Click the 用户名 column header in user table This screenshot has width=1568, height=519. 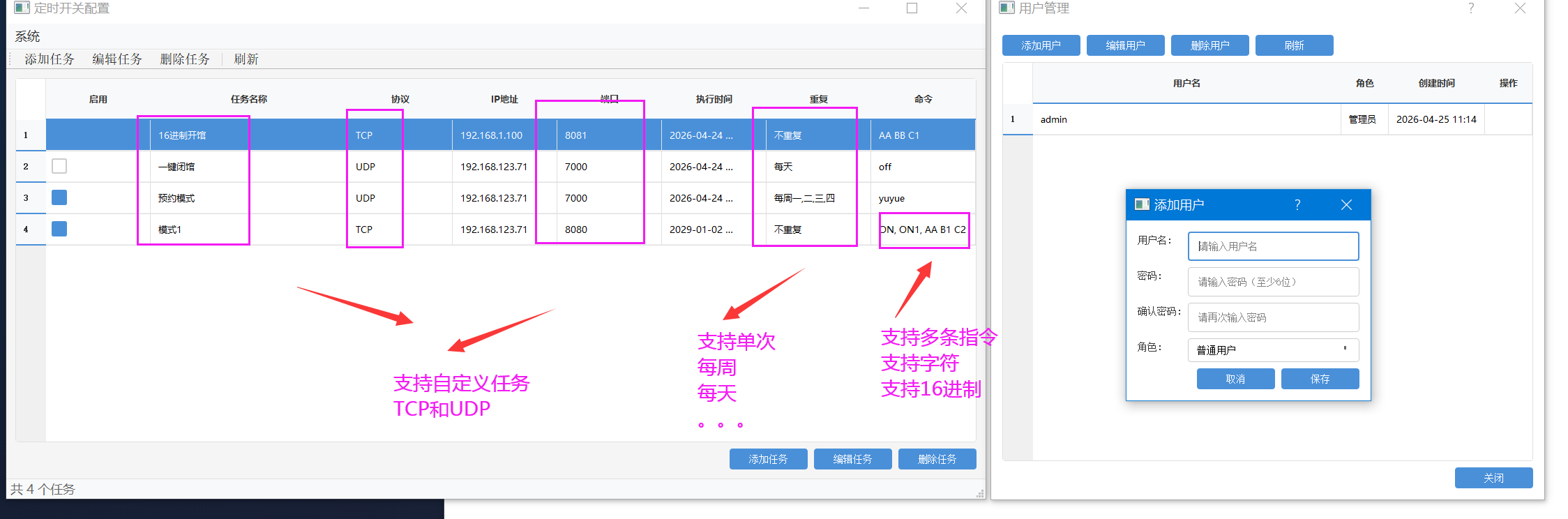tap(1186, 83)
